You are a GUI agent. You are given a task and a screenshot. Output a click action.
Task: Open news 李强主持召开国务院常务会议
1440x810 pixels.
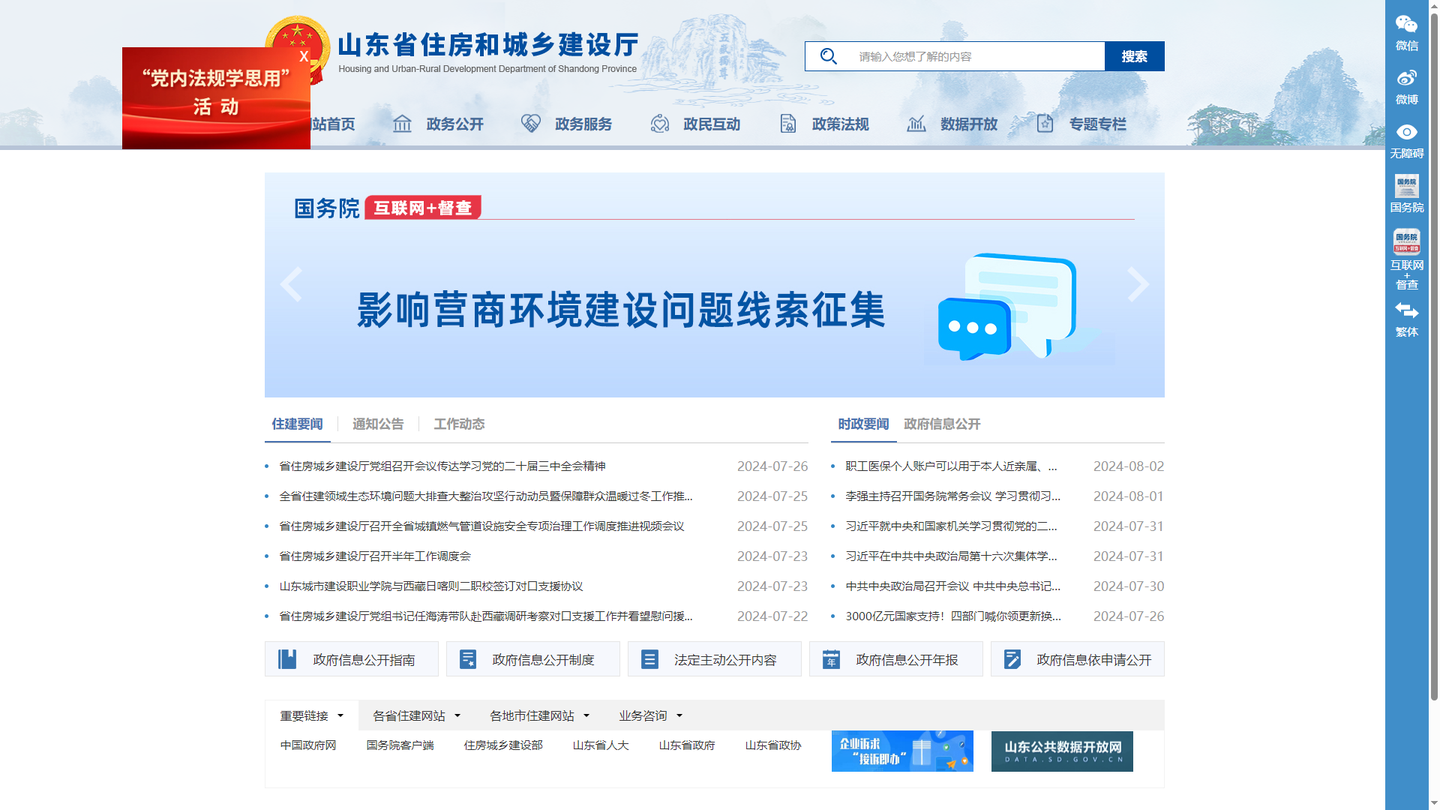coord(953,496)
